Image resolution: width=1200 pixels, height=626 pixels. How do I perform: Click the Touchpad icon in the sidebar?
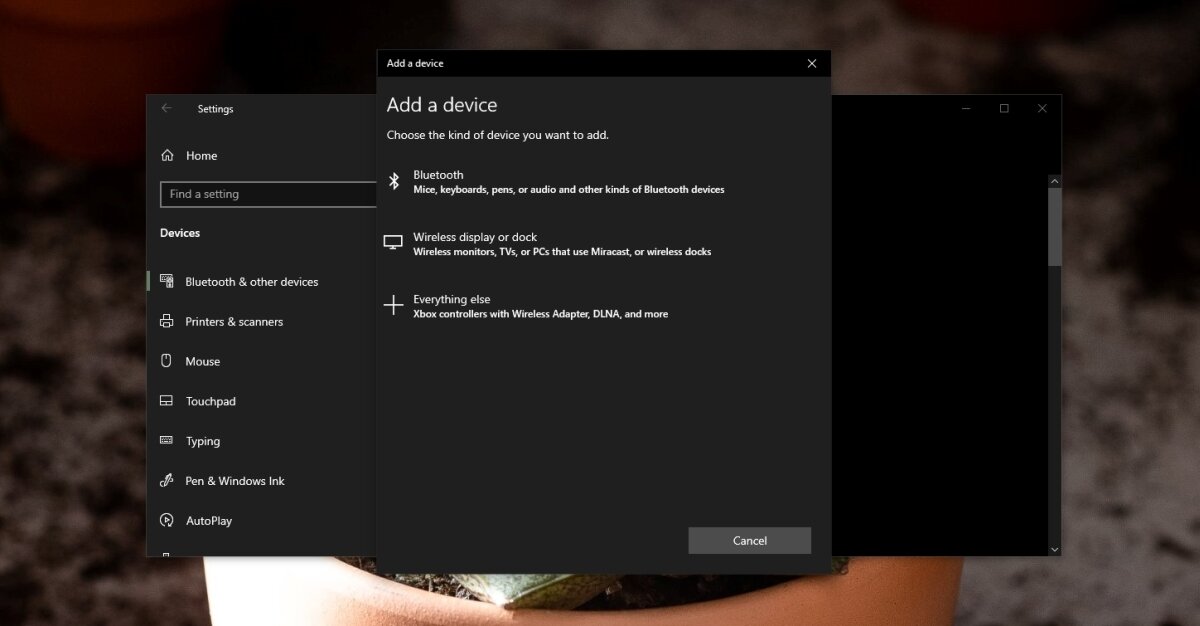pos(166,401)
